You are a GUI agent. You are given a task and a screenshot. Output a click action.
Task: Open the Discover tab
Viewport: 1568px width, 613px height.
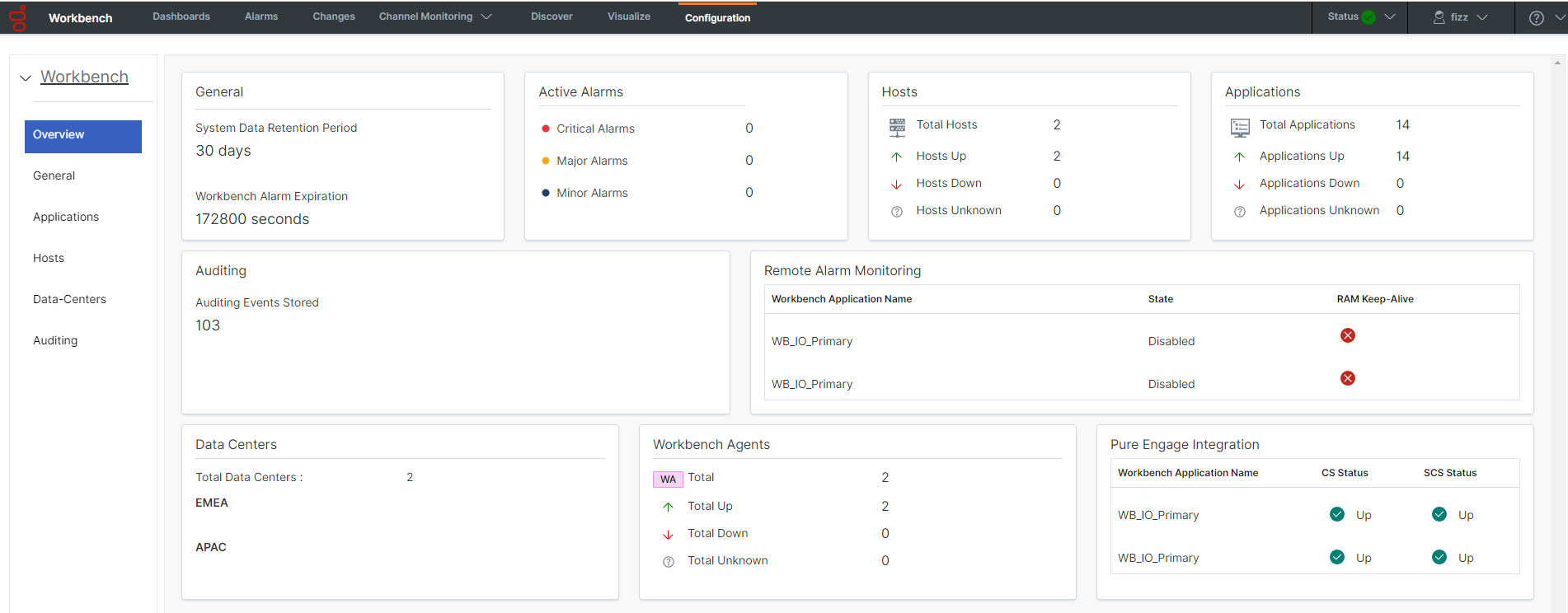552,16
